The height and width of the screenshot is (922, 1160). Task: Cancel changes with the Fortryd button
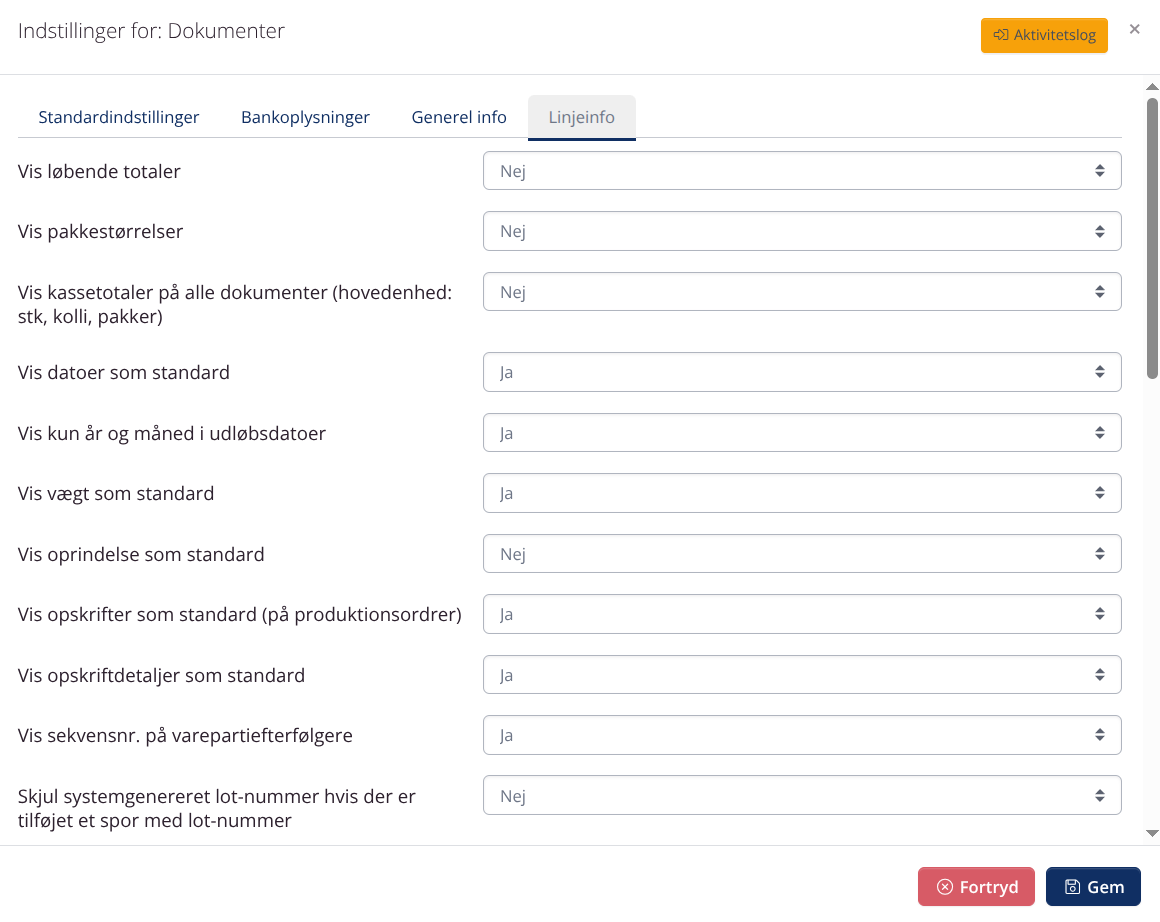pyautogui.click(x=976, y=886)
